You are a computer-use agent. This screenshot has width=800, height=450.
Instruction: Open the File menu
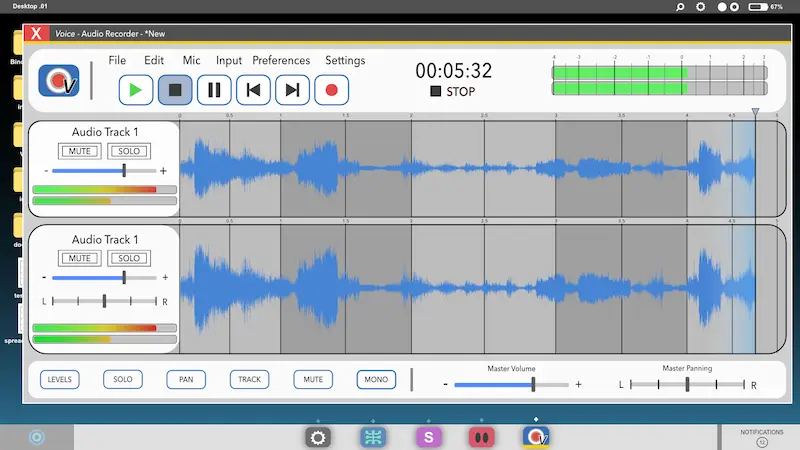click(117, 60)
